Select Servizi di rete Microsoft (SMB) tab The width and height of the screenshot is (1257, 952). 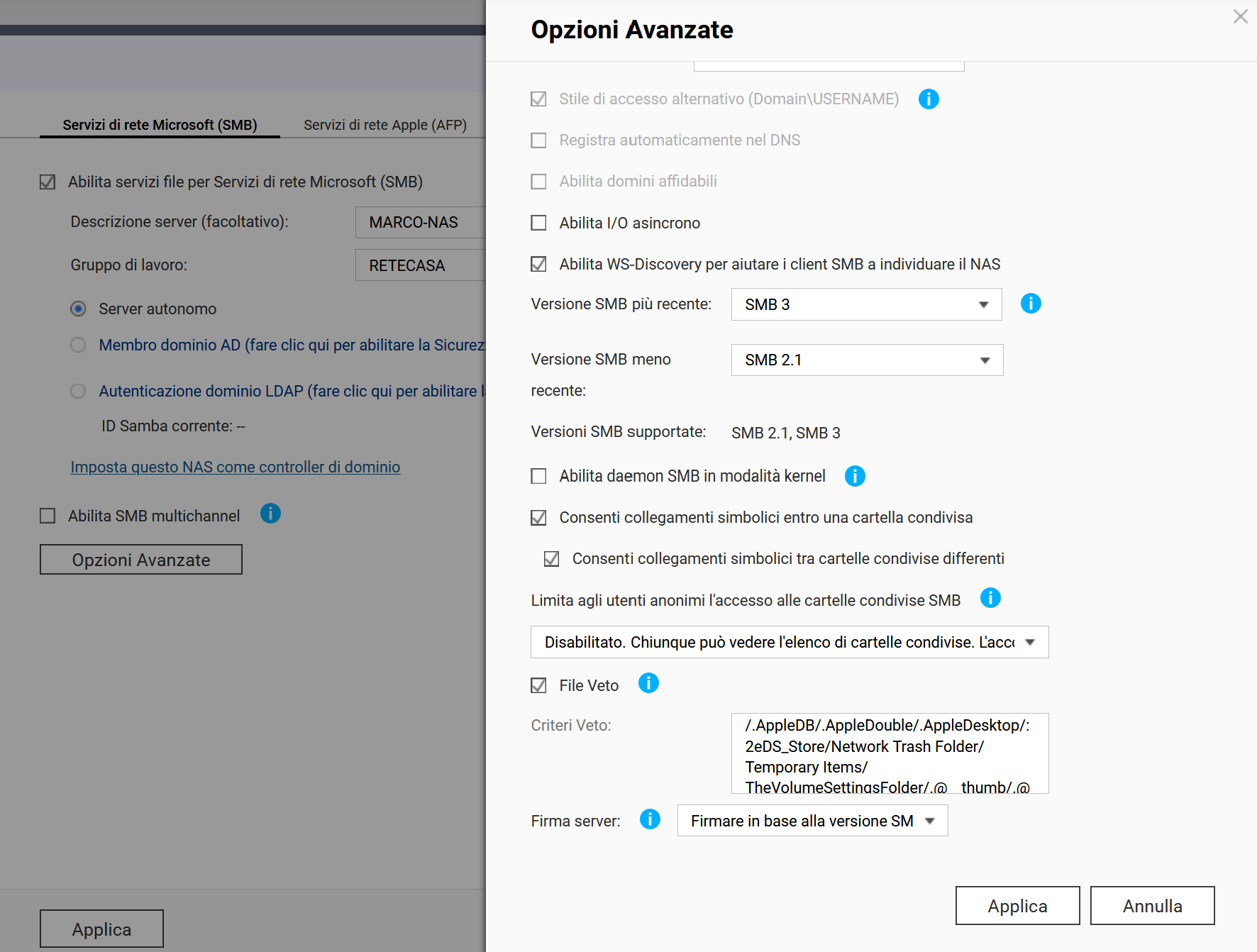pyautogui.click(x=160, y=125)
